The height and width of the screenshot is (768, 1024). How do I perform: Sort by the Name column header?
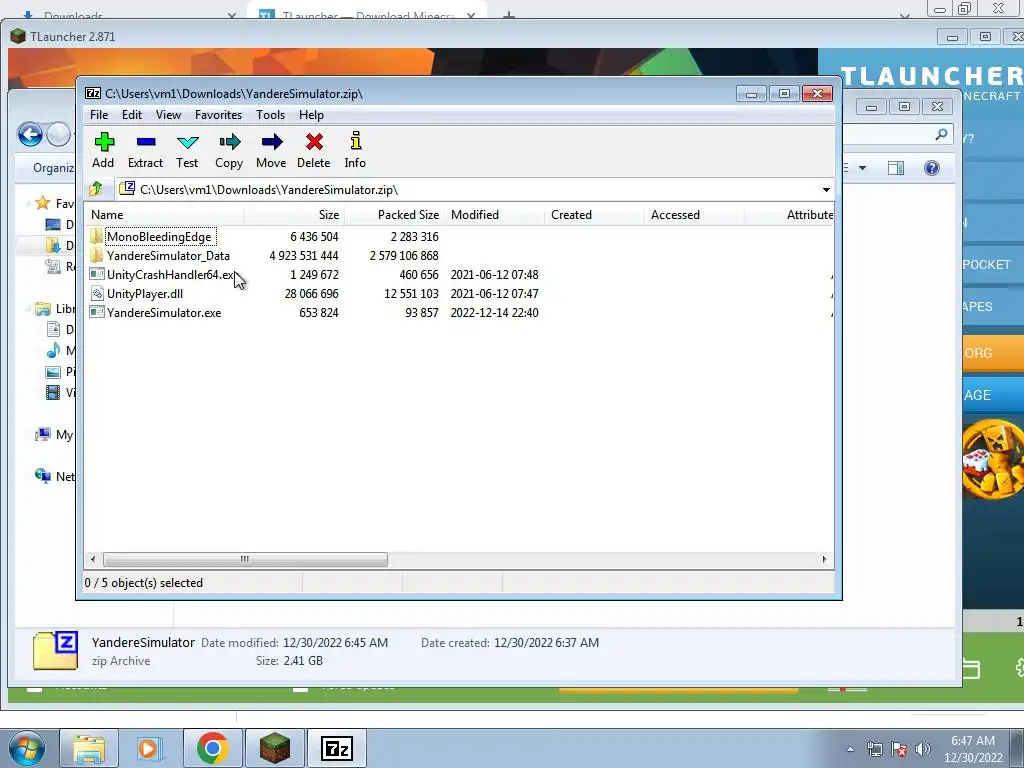[165, 215]
